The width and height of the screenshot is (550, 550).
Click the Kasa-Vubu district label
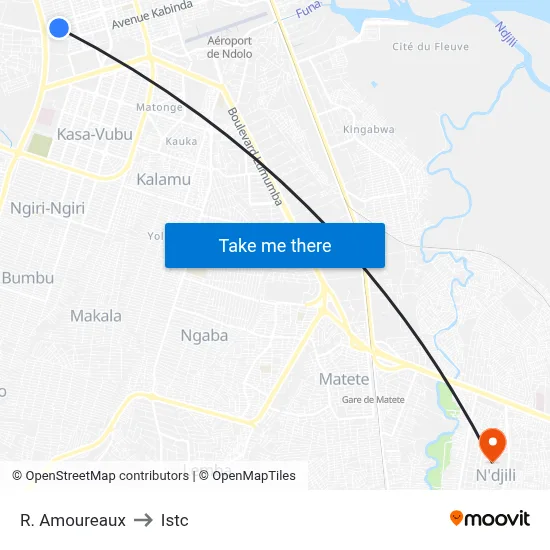point(95,134)
